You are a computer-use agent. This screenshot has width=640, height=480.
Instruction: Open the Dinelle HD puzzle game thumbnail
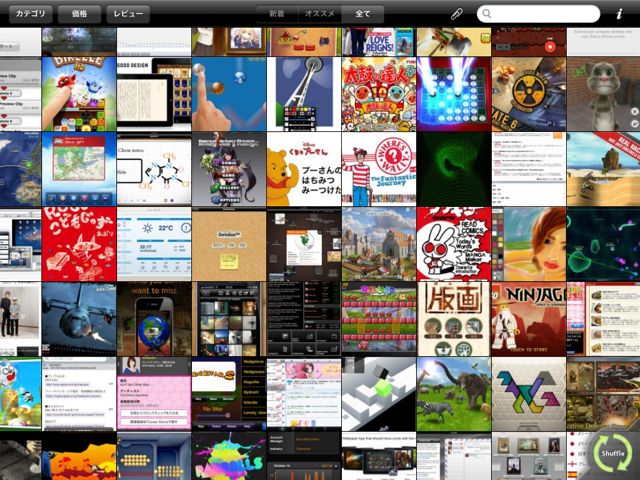pyautogui.click(x=79, y=94)
